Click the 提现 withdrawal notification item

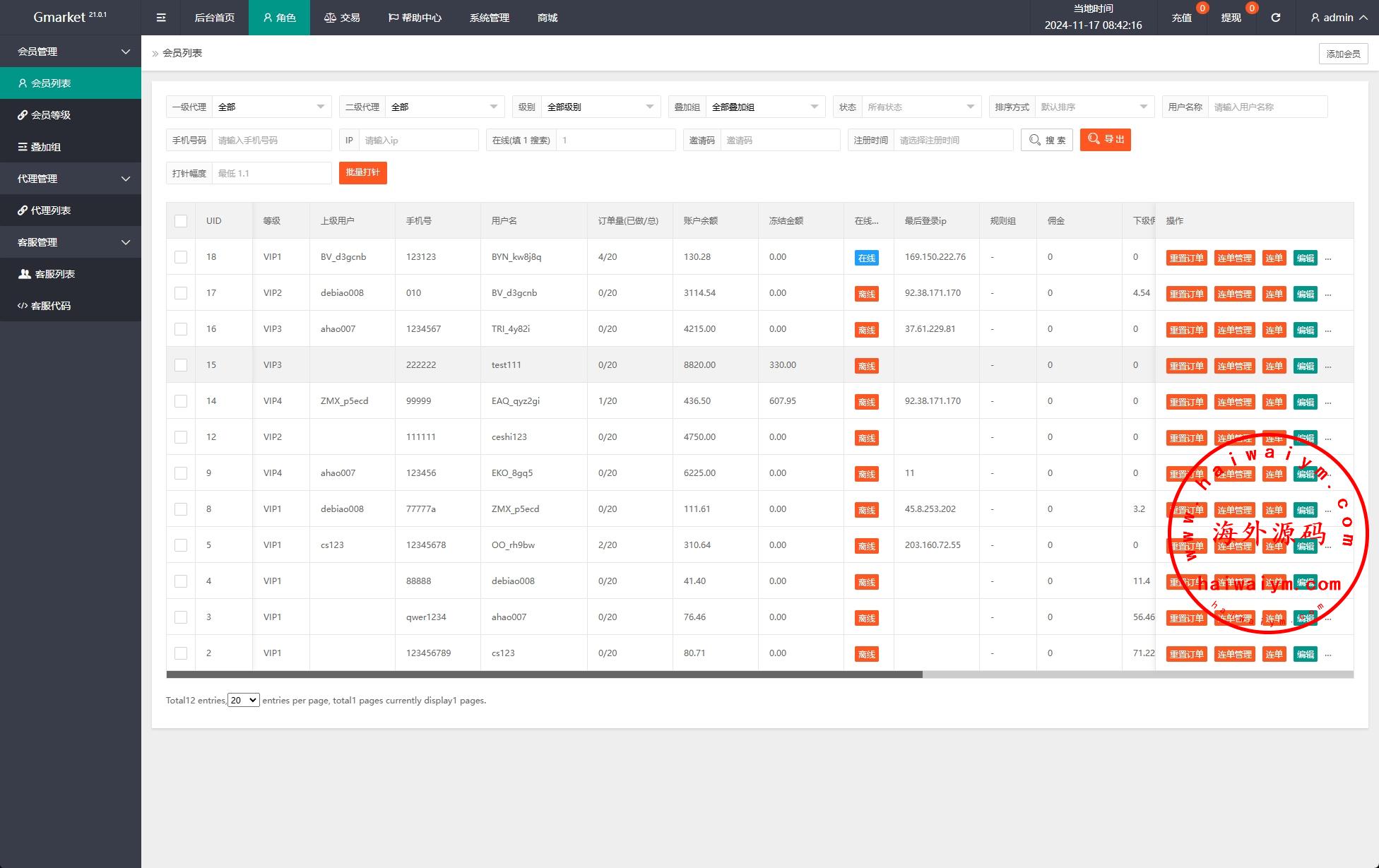[x=1231, y=18]
